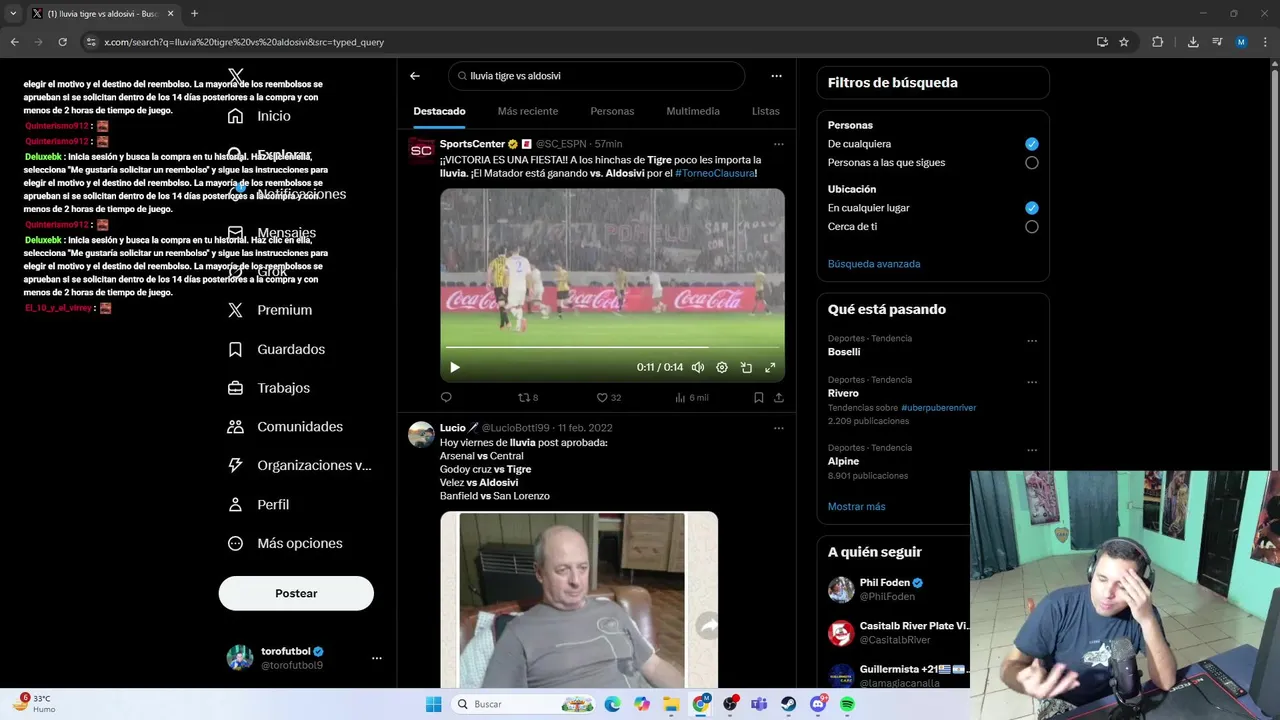Click the #TorneoClausura hashtag
Viewport: 1280px width, 720px height.
click(x=715, y=173)
